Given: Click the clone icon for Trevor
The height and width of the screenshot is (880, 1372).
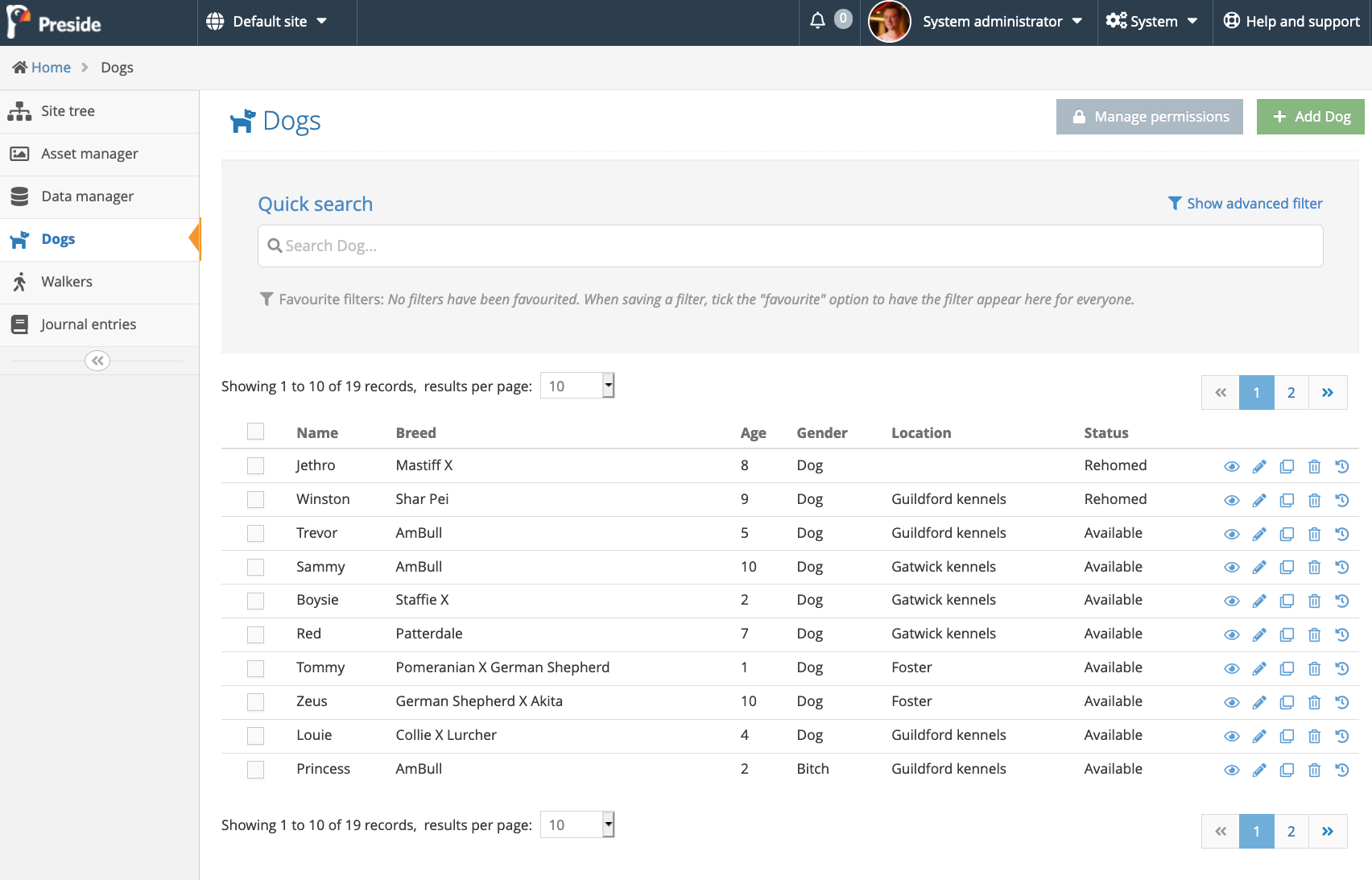Looking at the screenshot, I should (1287, 534).
